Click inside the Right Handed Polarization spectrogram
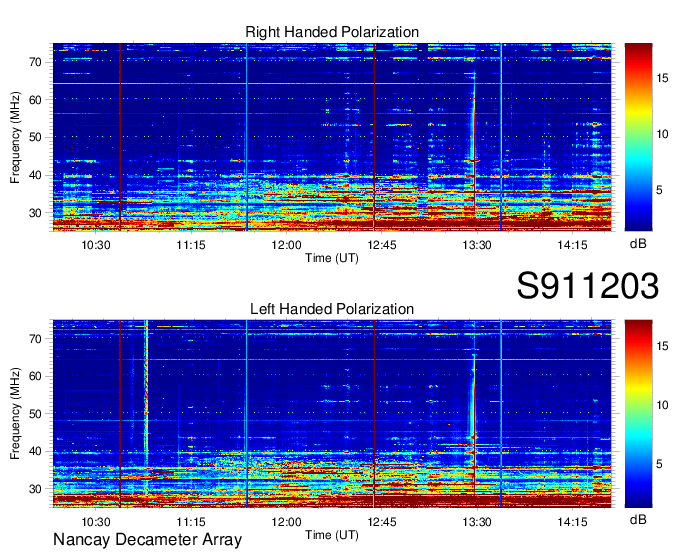 pyautogui.click(x=332, y=137)
